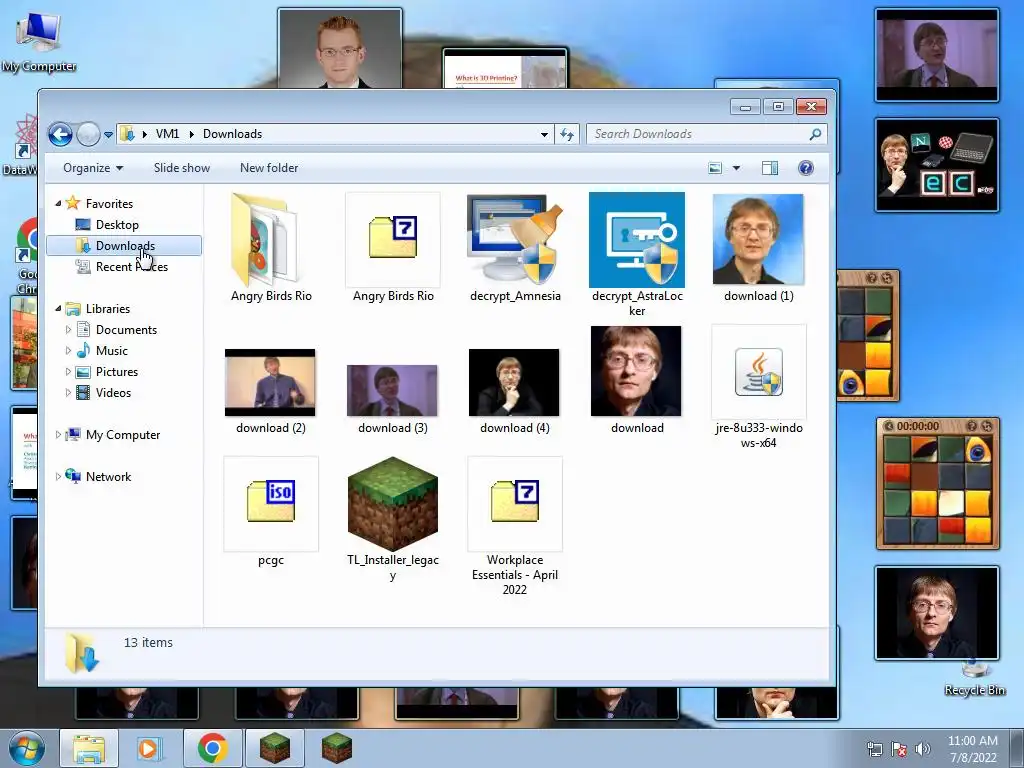Go back with the Back arrow button
Screen dimensions: 1024x768
click(x=60, y=135)
